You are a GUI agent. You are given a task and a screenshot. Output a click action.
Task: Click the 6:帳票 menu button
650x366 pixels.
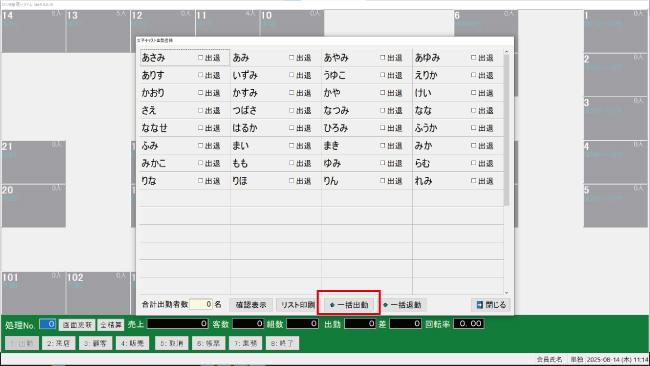pos(209,343)
